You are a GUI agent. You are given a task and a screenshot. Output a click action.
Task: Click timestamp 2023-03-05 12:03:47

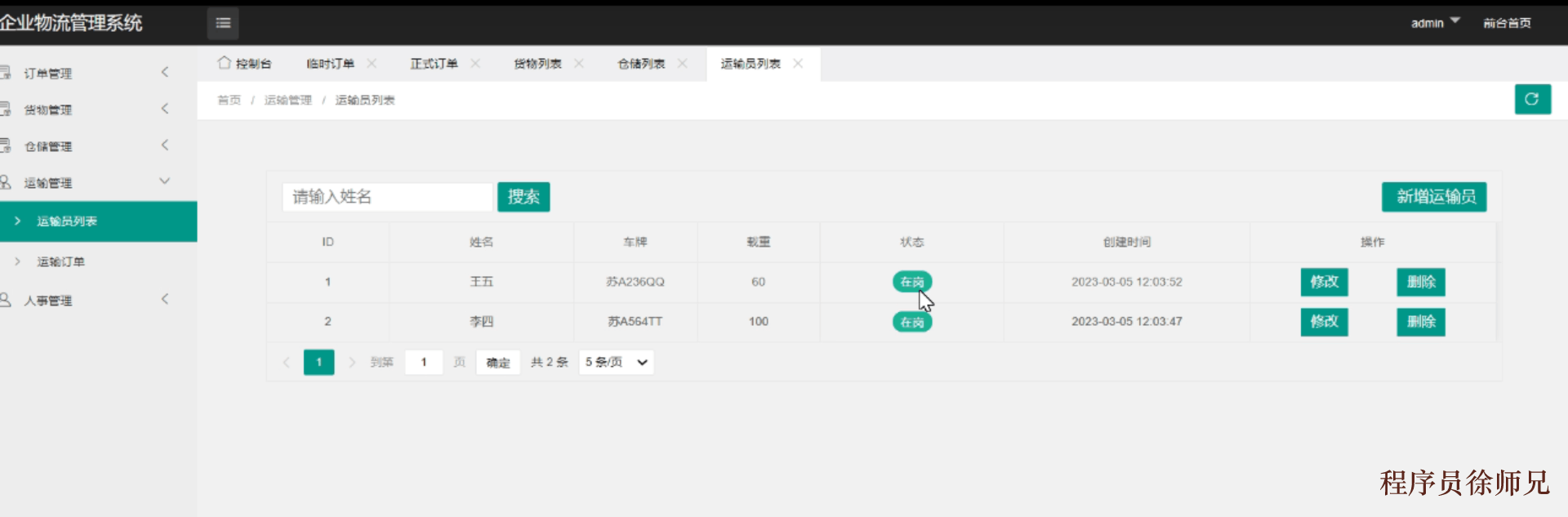click(x=1127, y=322)
